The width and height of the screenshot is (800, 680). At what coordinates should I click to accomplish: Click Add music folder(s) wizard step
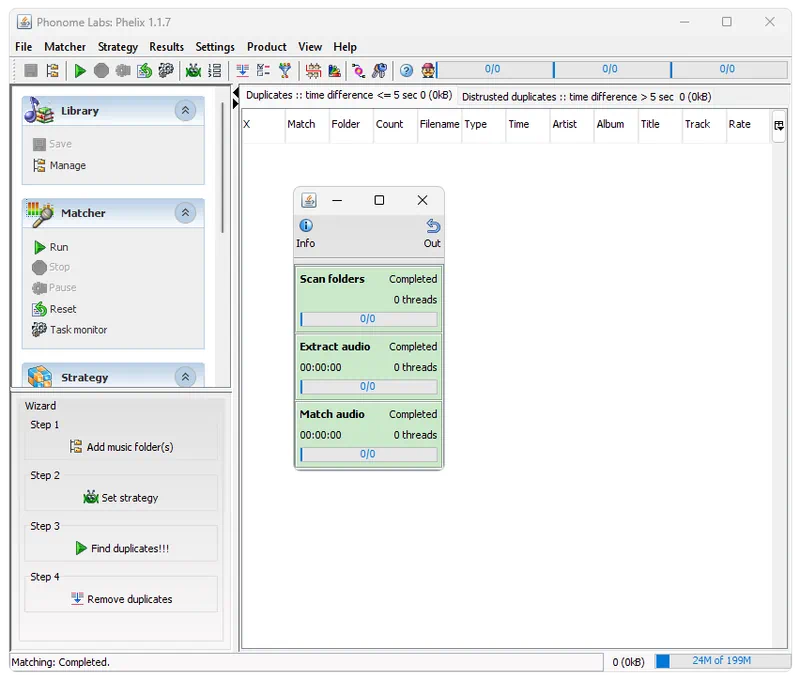[x=121, y=447]
